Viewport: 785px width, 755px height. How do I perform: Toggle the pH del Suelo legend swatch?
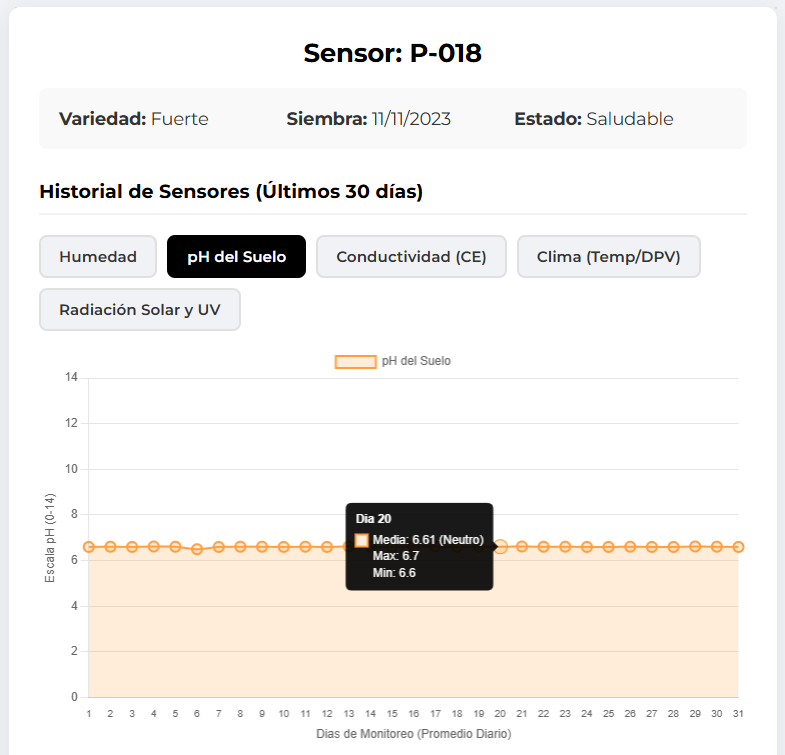(x=355, y=361)
